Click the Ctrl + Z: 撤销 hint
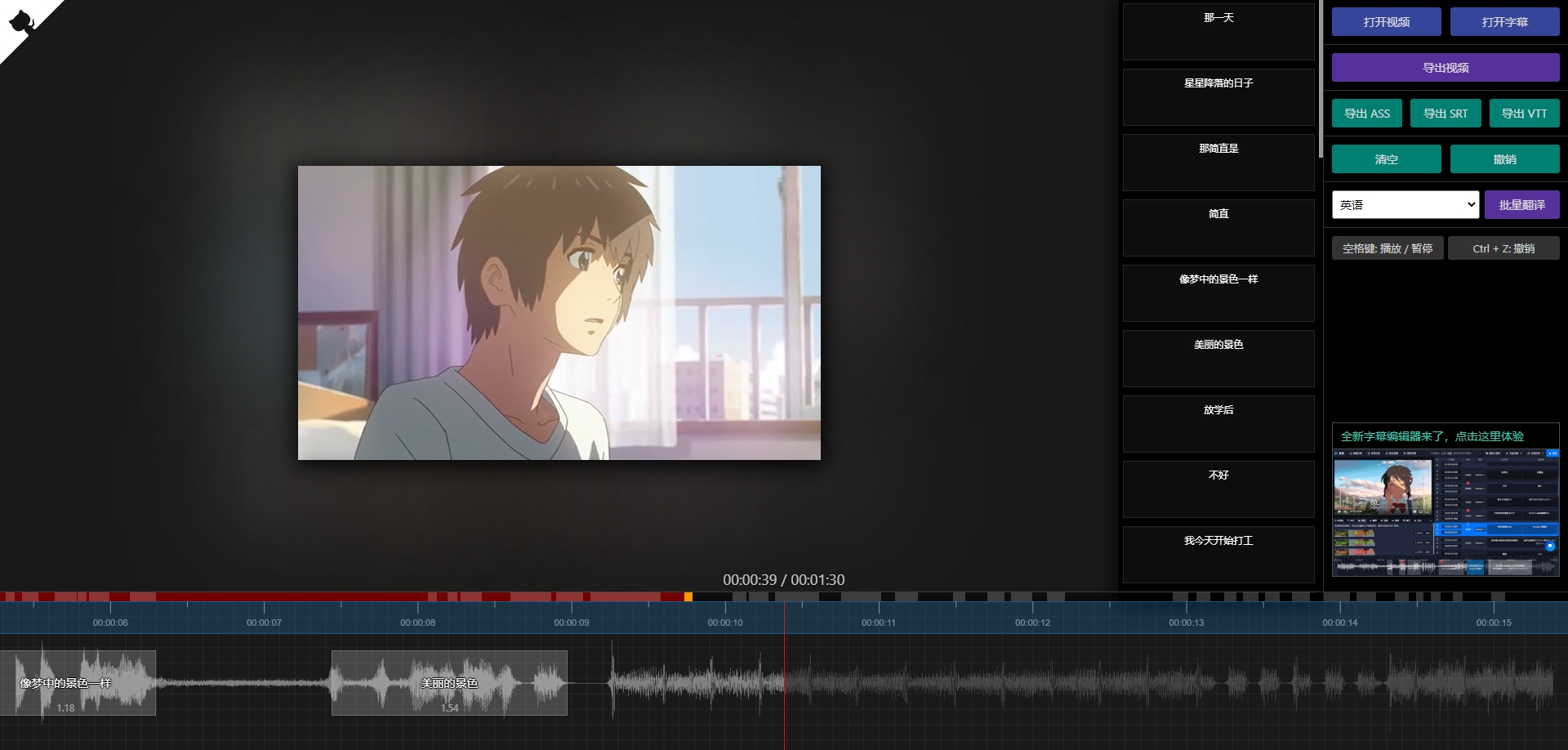The image size is (1568, 750). coord(1503,248)
